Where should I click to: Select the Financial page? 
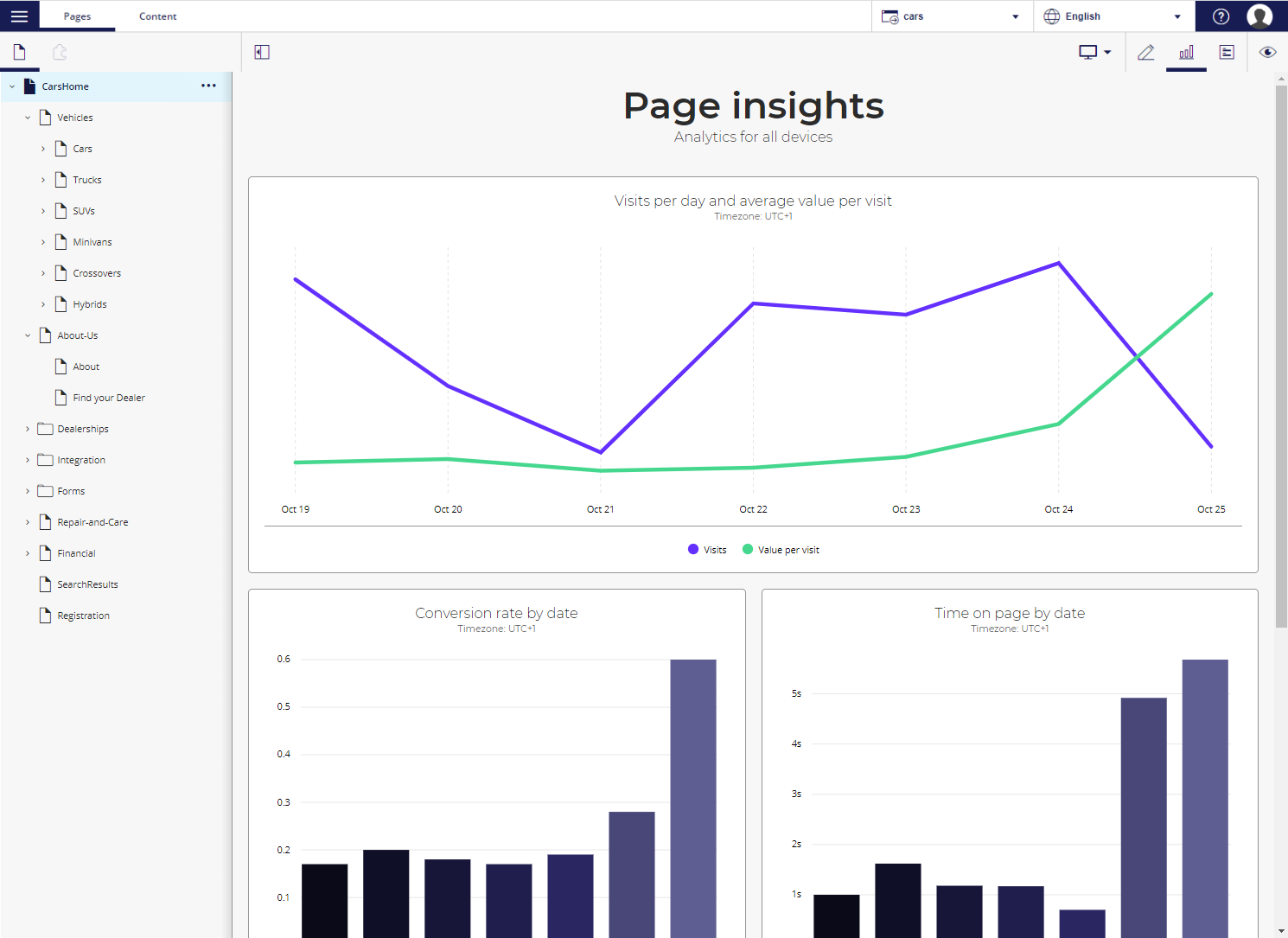(76, 553)
